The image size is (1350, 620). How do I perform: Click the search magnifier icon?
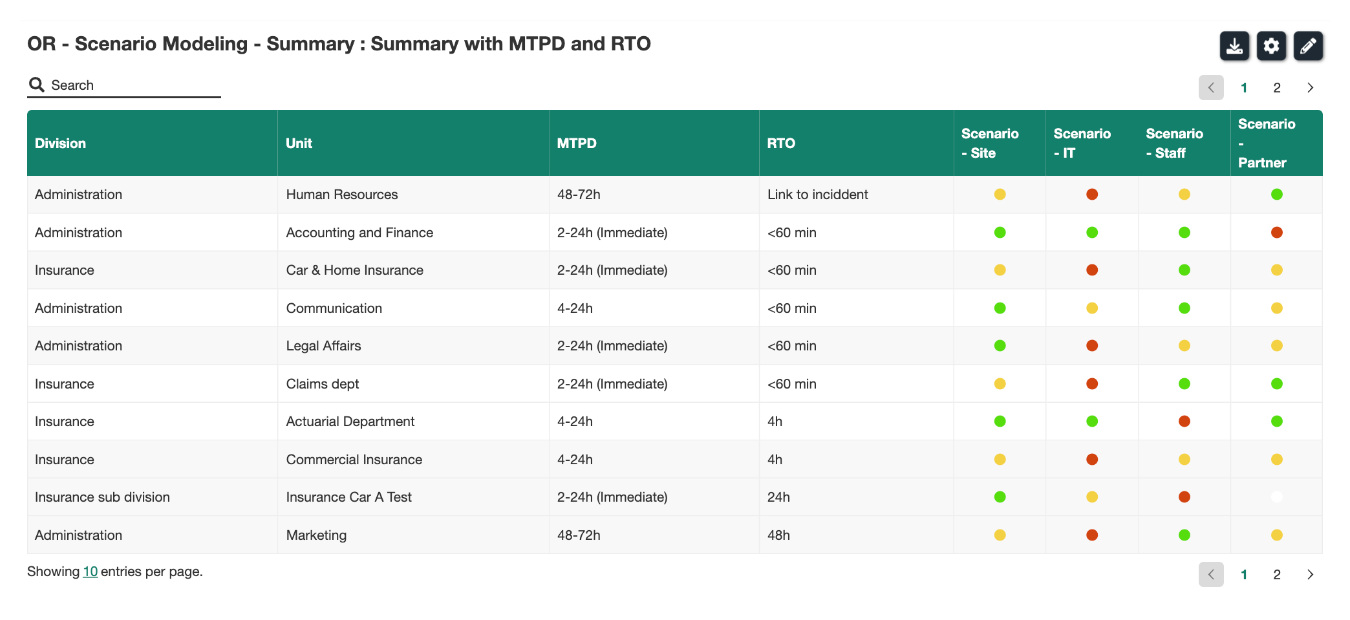pyautogui.click(x=36, y=85)
